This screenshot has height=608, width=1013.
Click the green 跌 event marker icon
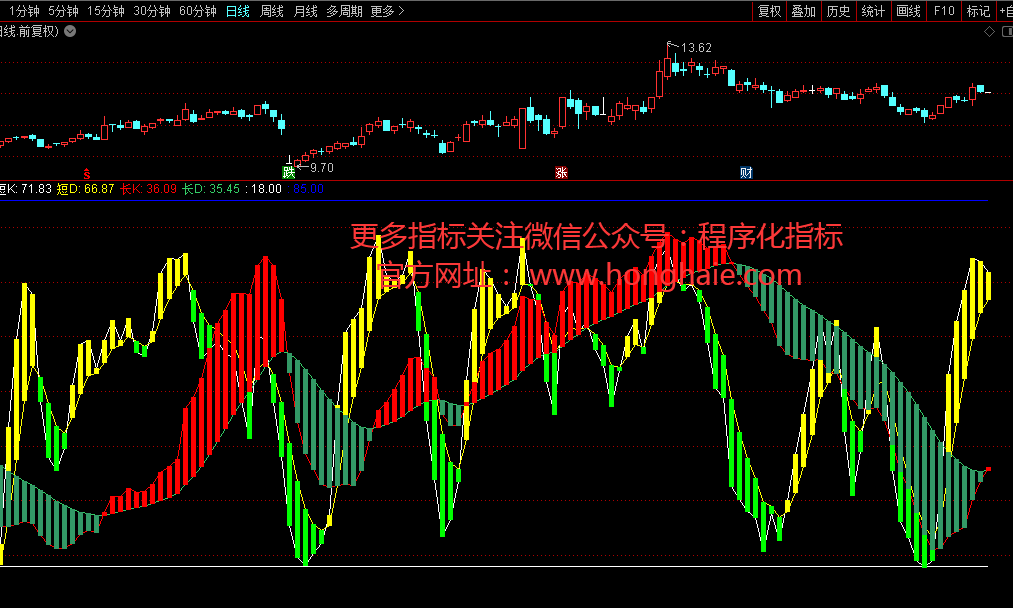pos(289,172)
